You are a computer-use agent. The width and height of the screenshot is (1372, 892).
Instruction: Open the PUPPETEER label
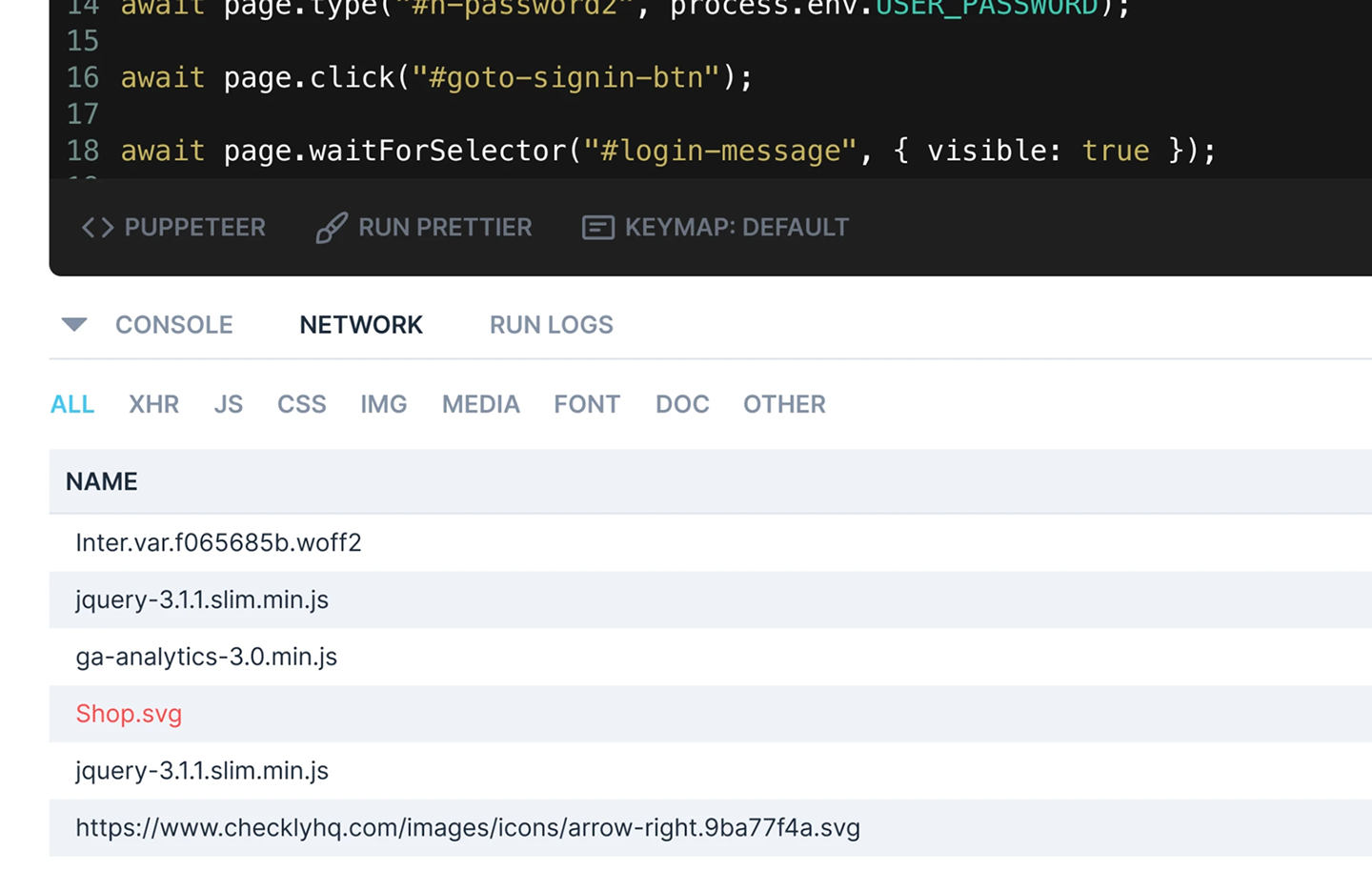point(194,228)
